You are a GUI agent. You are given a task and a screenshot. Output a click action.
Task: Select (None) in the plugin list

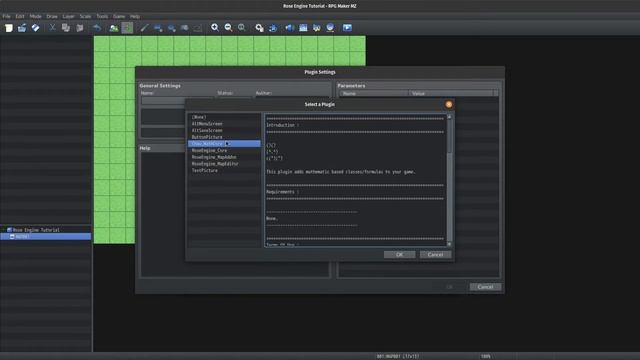[x=224, y=117]
